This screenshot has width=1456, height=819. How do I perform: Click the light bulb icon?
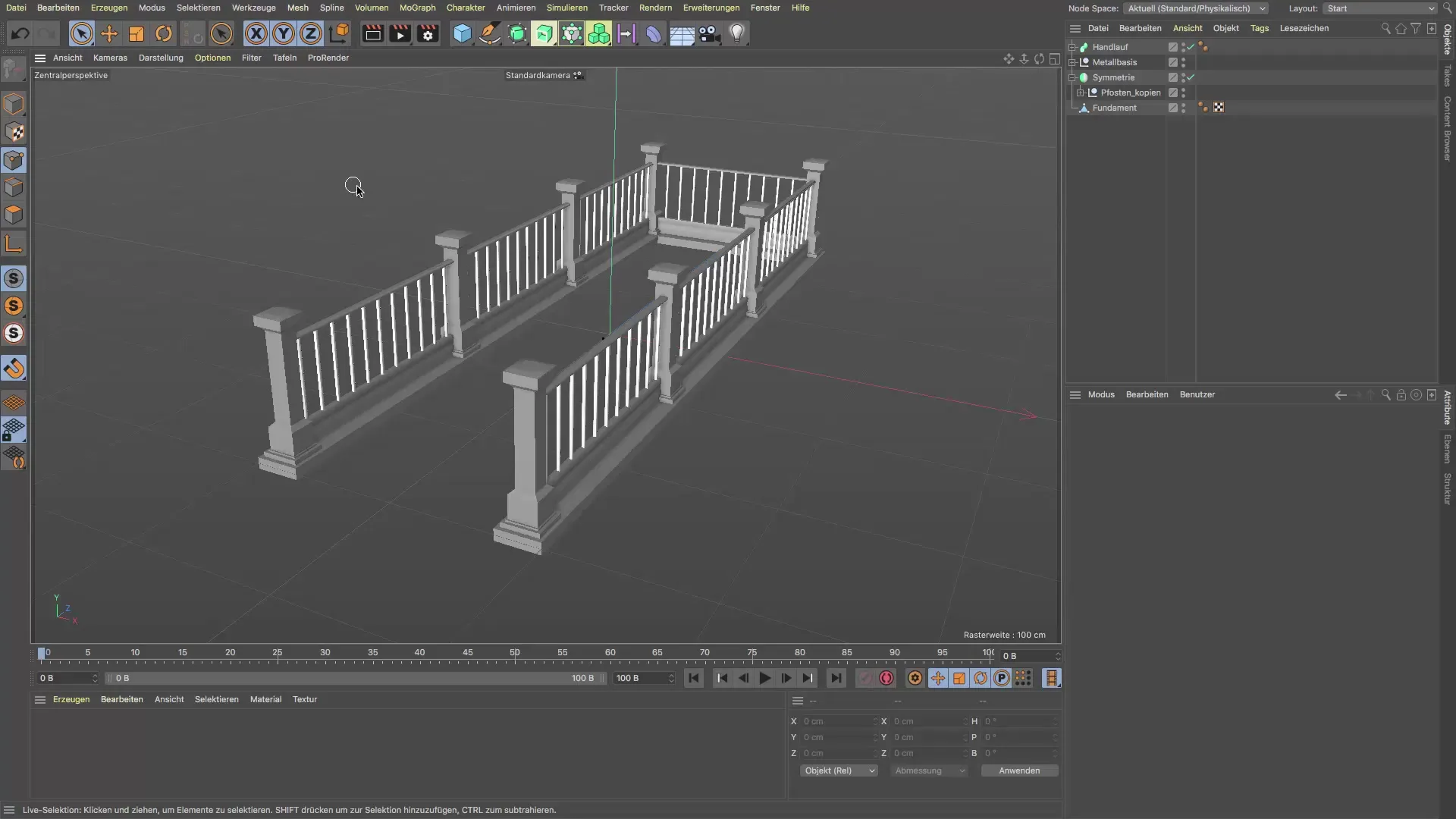pyautogui.click(x=737, y=33)
